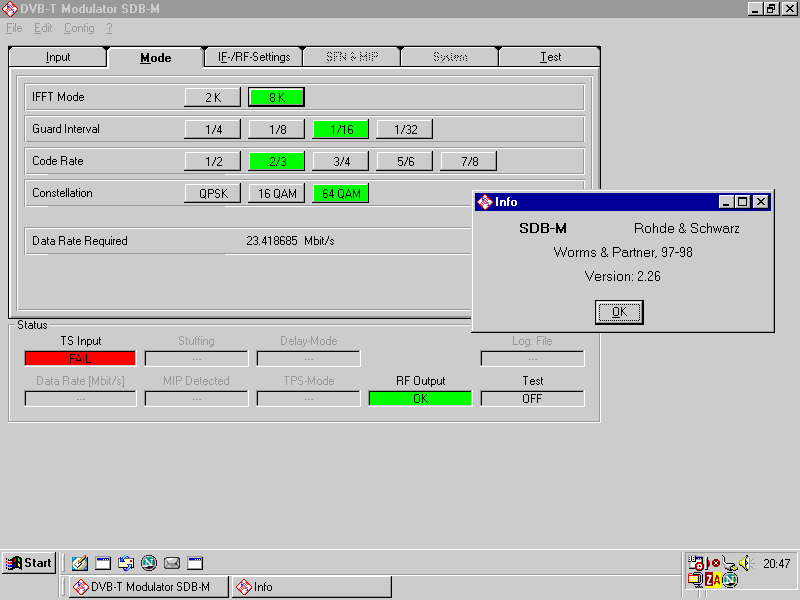Open the speaker volume tray icon
800x600 pixels.
(x=746, y=563)
